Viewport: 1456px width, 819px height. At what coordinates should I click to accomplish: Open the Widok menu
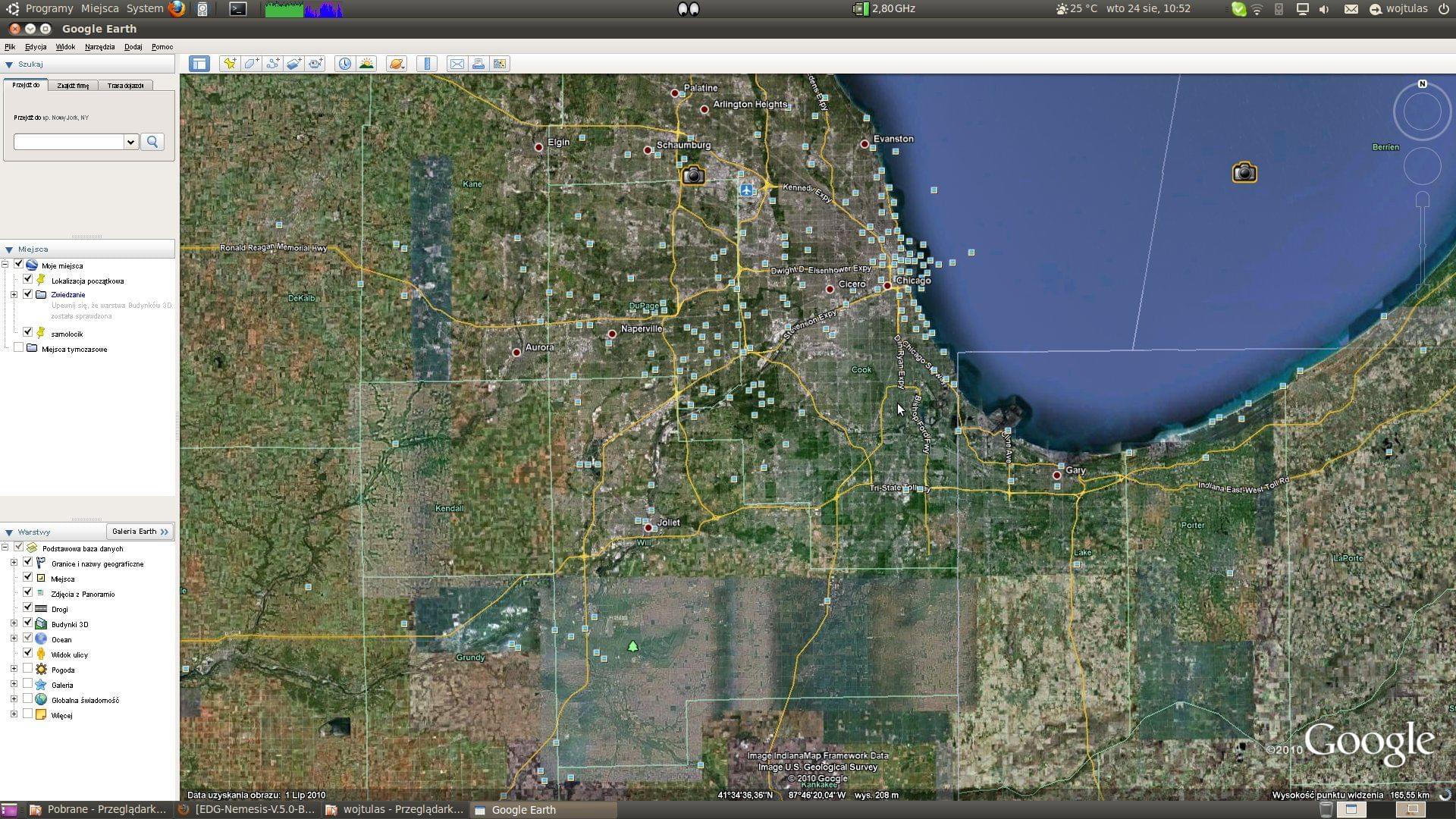pos(65,47)
